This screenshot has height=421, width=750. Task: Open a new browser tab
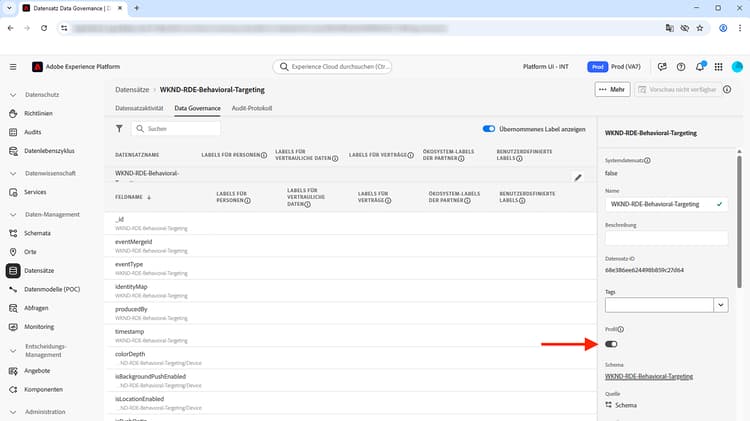coord(136,8)
